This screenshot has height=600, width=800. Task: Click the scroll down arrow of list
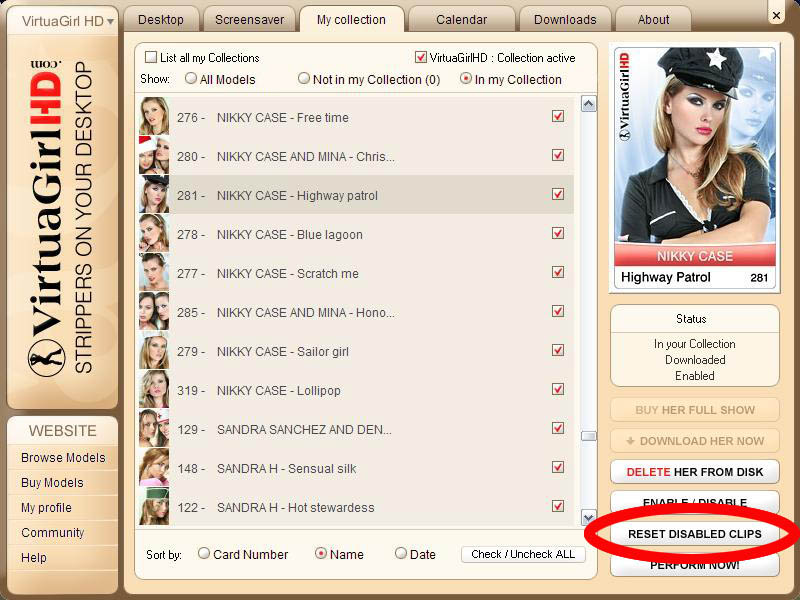click(x=588, y=517)
